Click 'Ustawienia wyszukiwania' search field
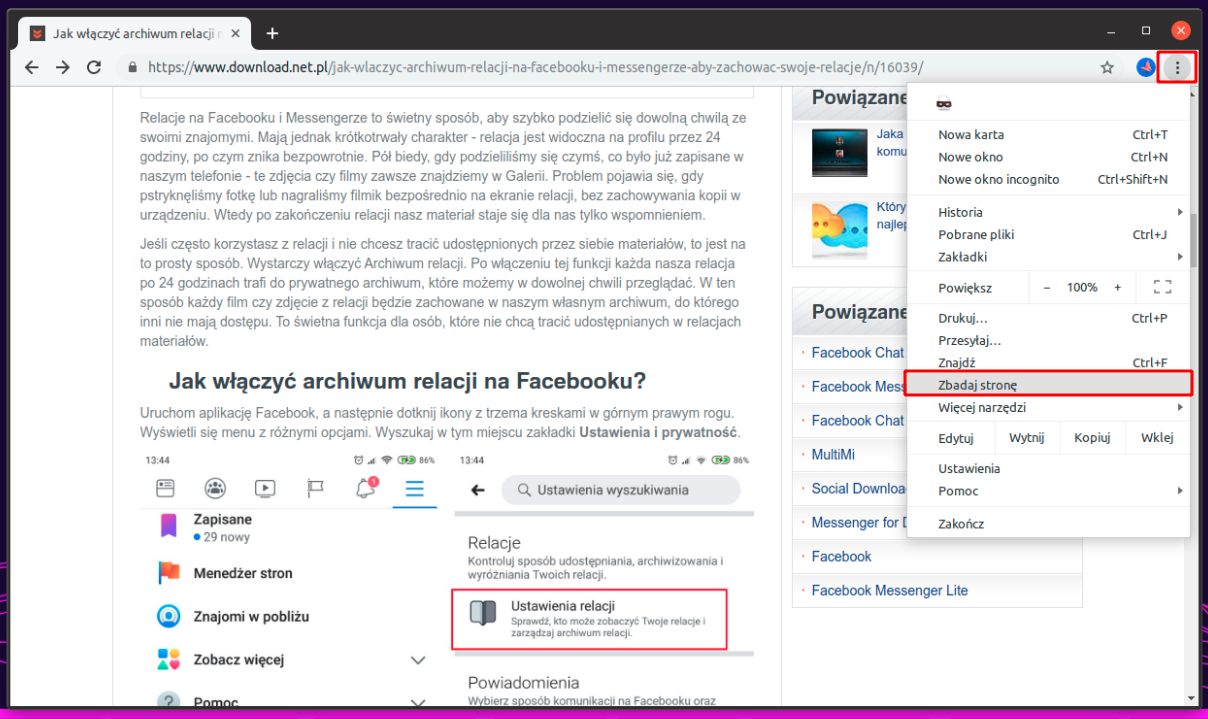This screenshot has height=719, width=1208. click(x=620, y=490)
